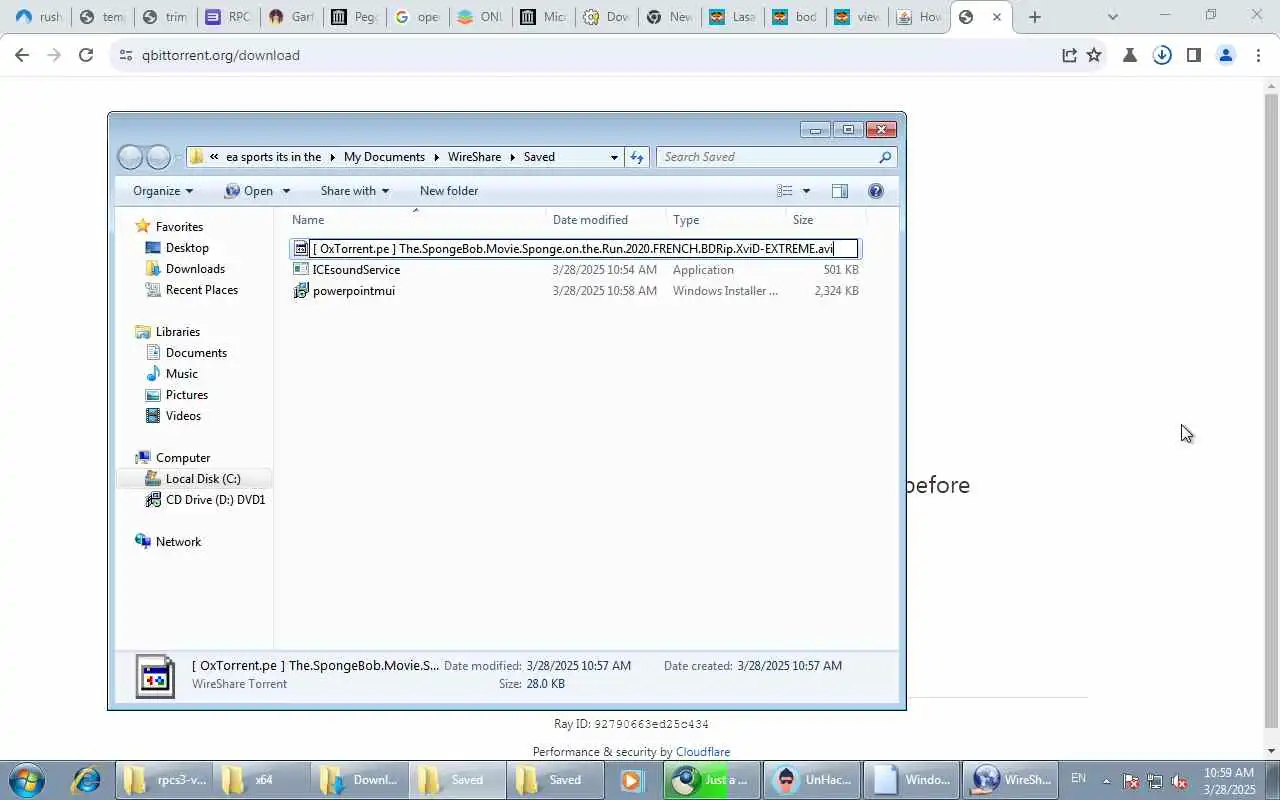Click the Change your view icon

[x=785, y=191]
